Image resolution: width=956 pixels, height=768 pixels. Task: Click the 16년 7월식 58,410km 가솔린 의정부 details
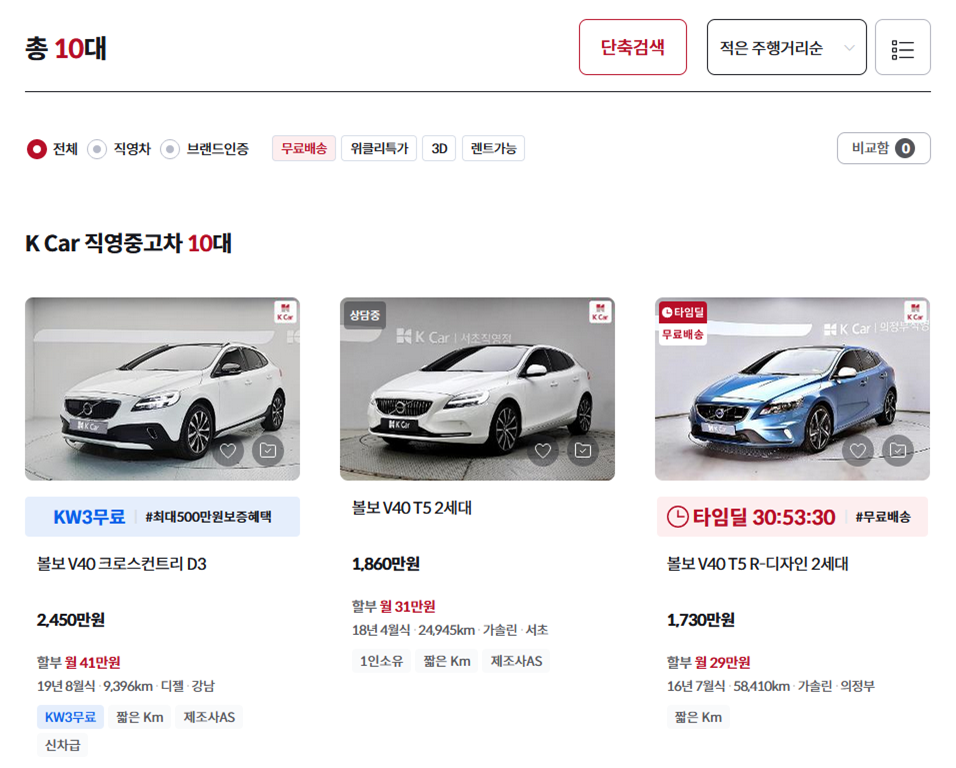[x=771, y=686]
